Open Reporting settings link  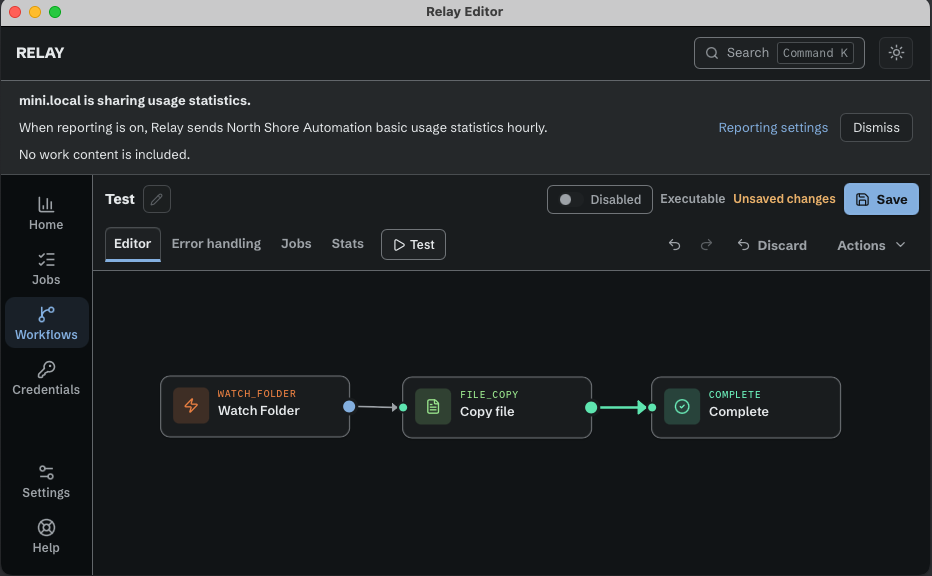[x=773, y=128]
